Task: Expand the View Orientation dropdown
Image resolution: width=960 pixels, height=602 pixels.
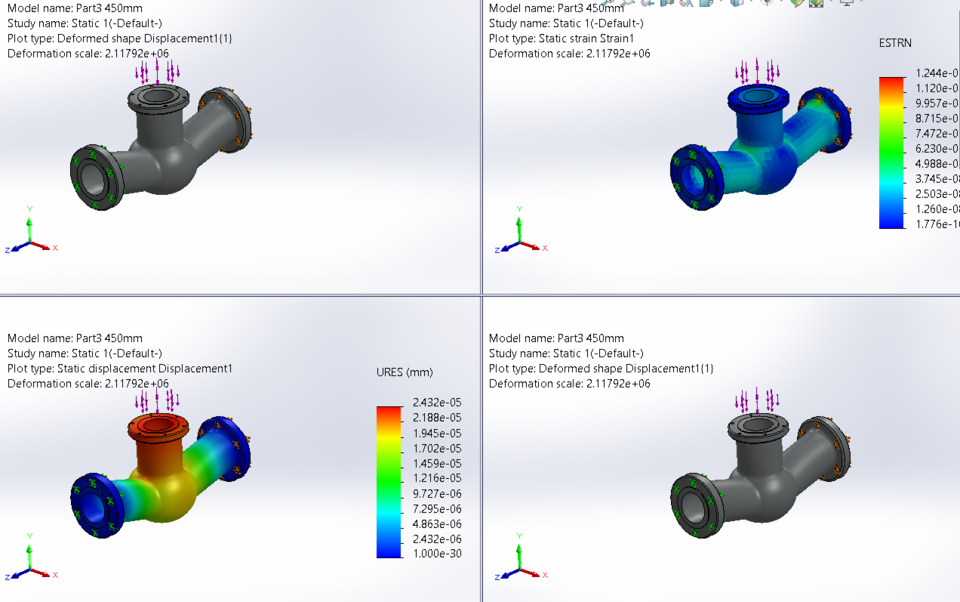Action: [x=719, y=5]
